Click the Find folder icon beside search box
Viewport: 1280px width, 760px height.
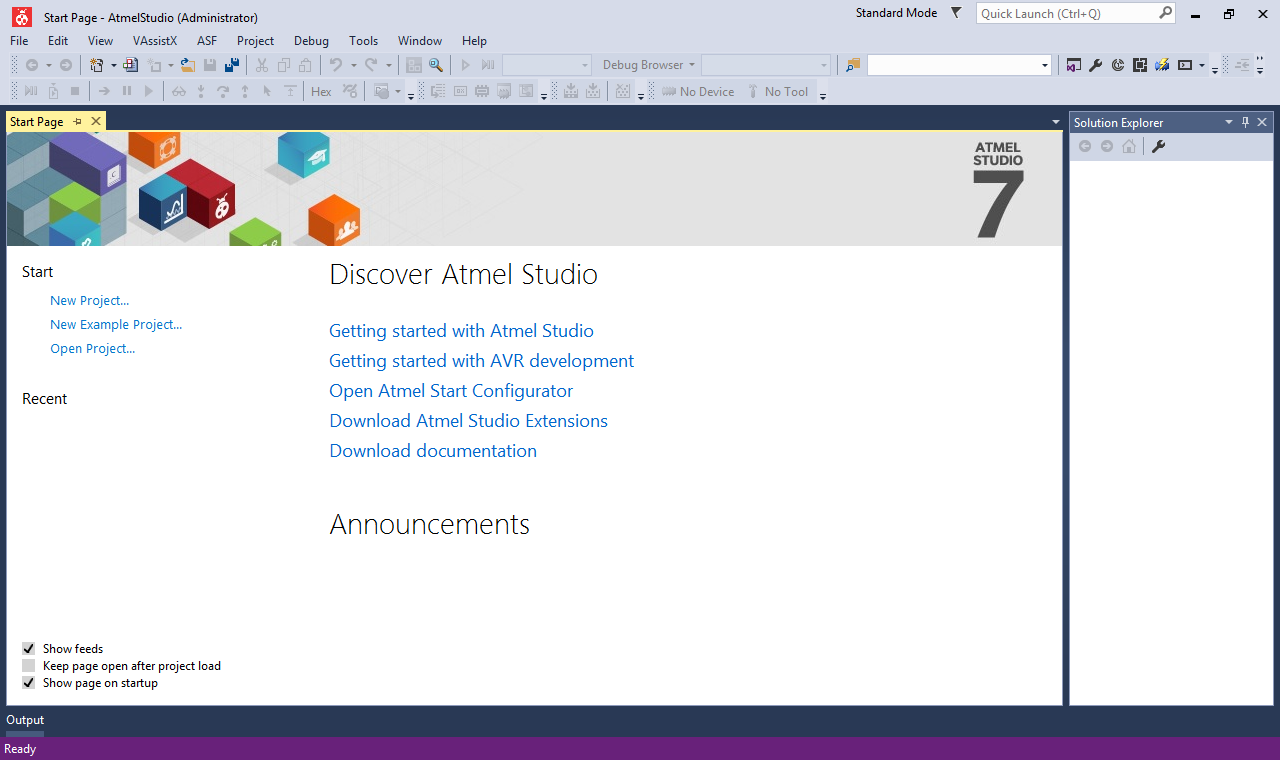point(853,65)
